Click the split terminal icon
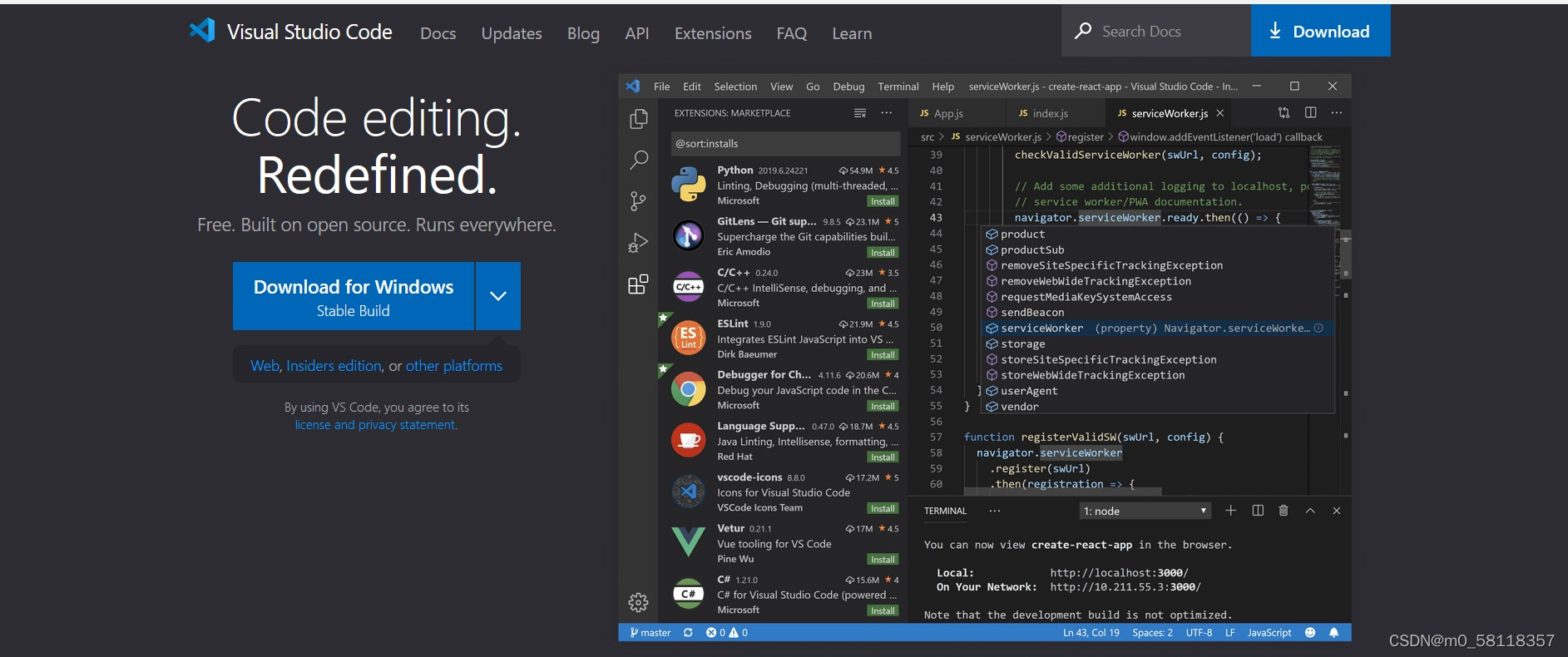This screenshot has width=1568, height=657. coord(1258,511)
